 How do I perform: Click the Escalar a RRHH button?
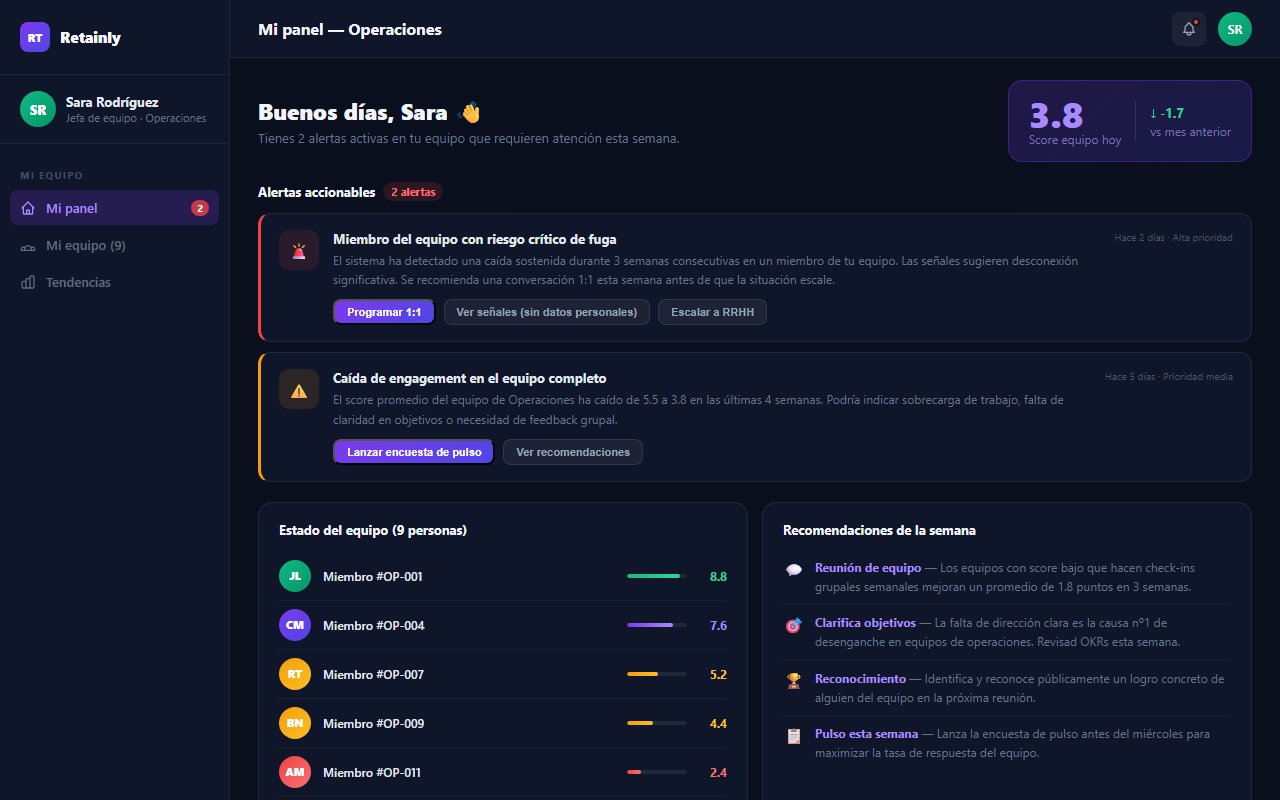coord(712,312)
